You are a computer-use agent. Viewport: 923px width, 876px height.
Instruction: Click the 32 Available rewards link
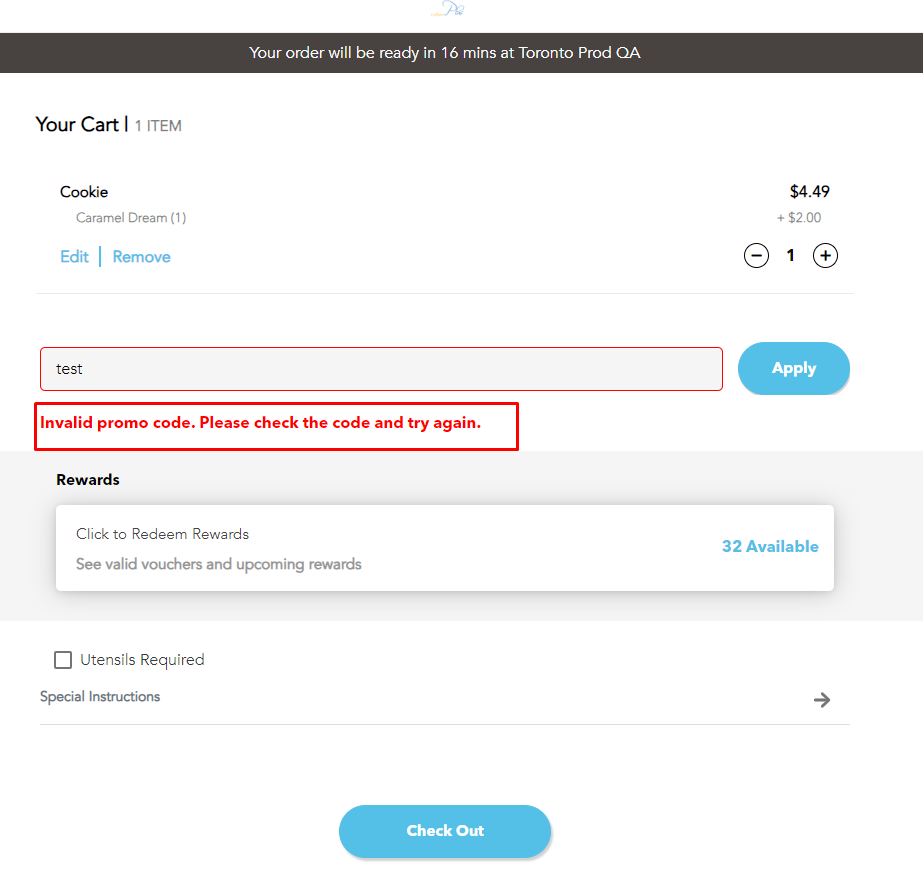click(770, 546)
